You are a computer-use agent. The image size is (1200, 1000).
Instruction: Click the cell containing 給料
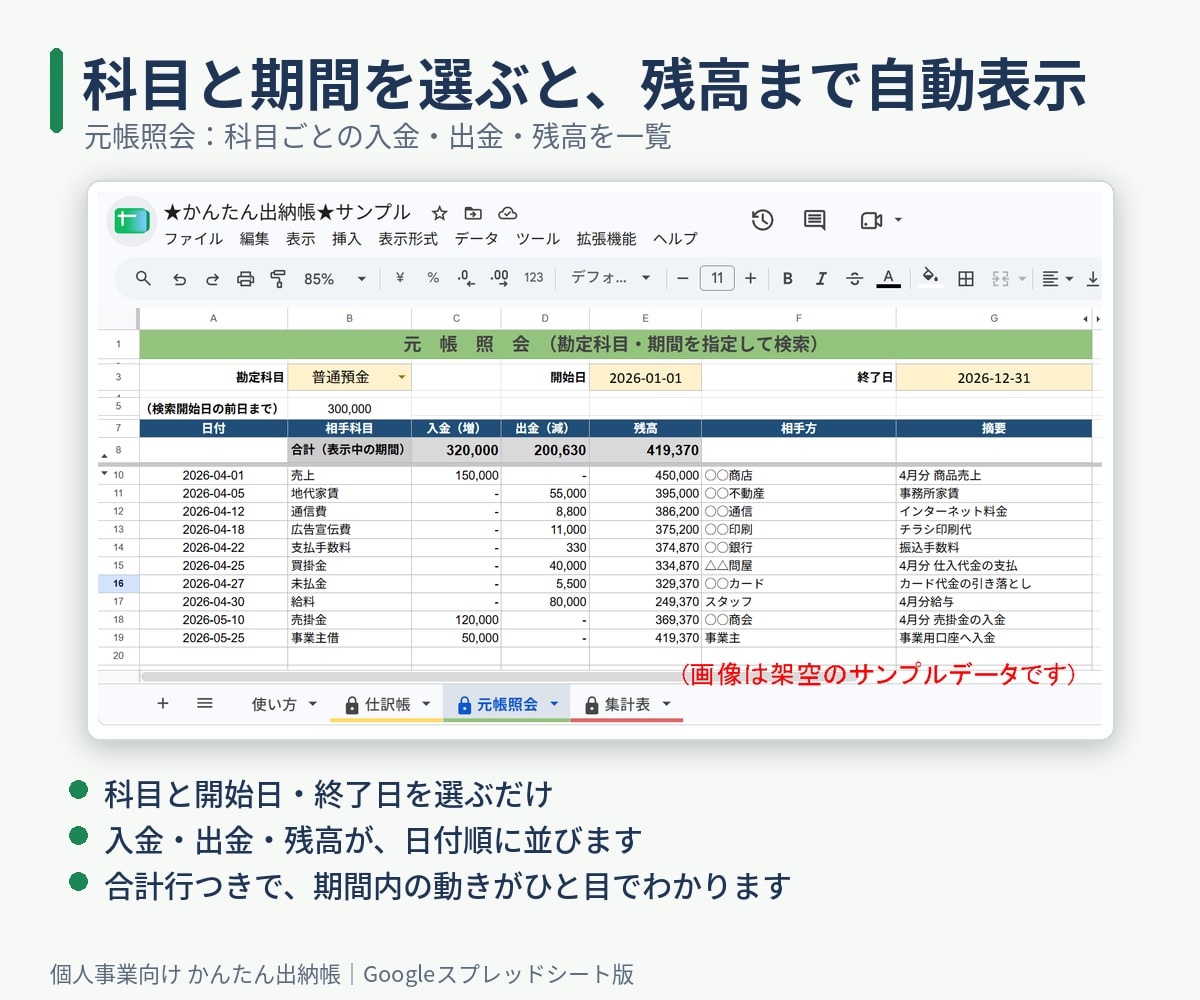349,602
